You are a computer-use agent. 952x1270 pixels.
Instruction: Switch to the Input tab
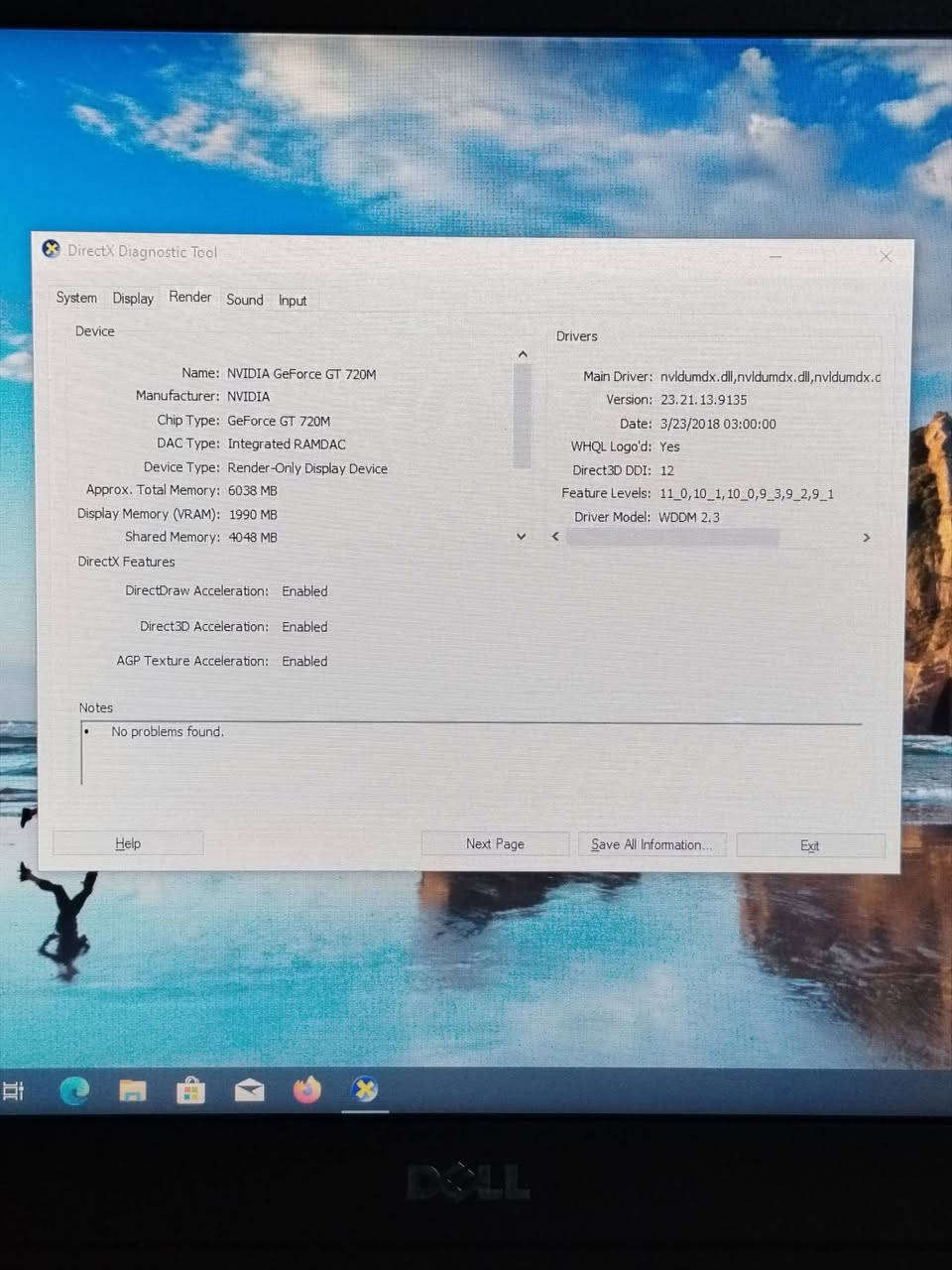(293, 300)
